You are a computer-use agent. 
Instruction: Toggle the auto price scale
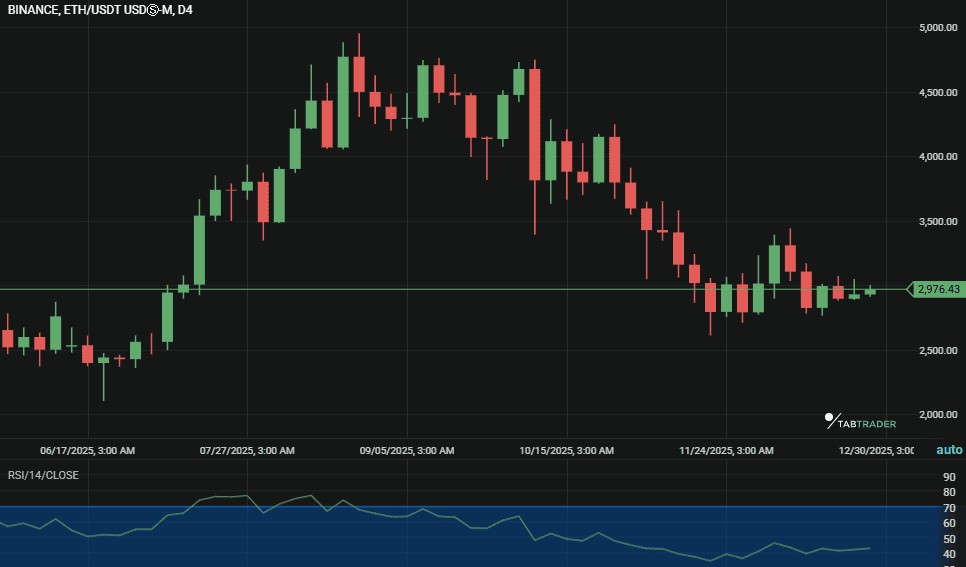[x=949, y=450]
